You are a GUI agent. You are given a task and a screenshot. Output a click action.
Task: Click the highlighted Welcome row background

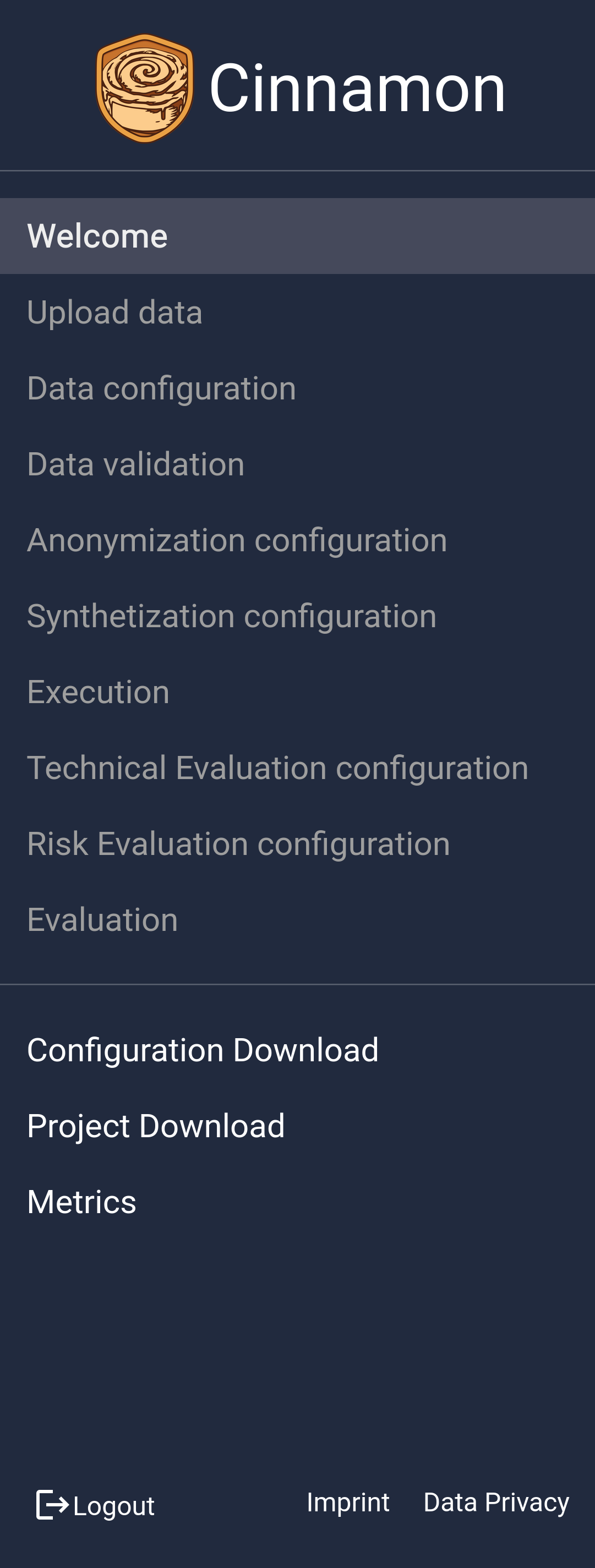(297, 236)
